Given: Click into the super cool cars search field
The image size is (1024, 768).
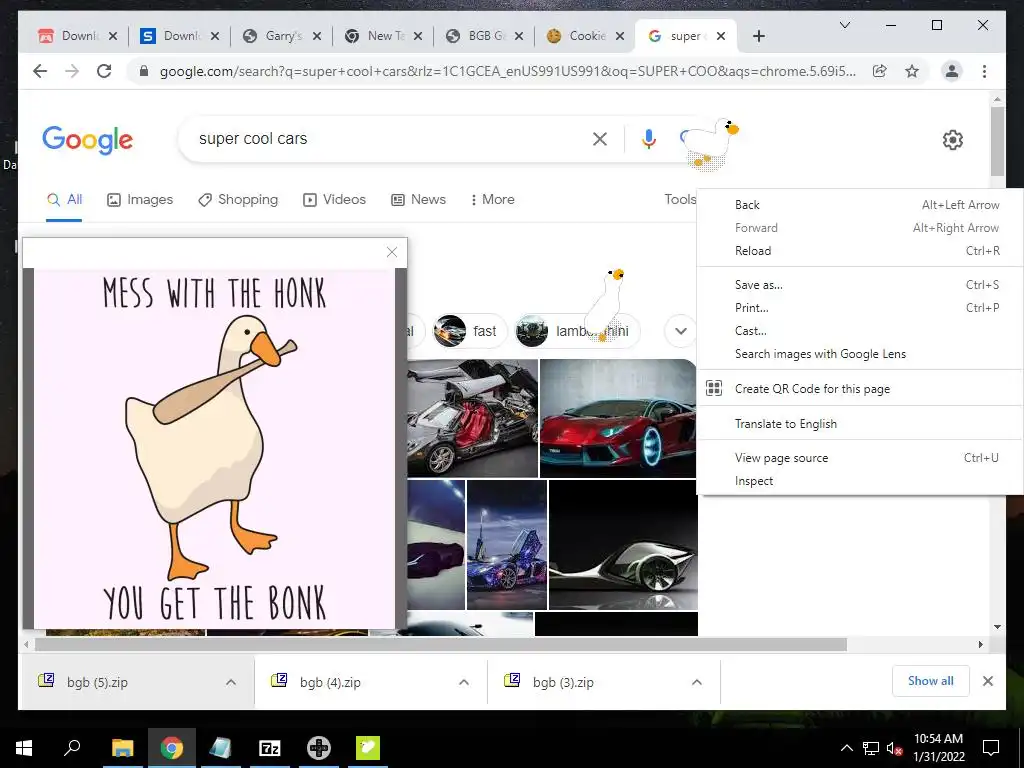Looking at the screenshot, I should coord(385,138).
